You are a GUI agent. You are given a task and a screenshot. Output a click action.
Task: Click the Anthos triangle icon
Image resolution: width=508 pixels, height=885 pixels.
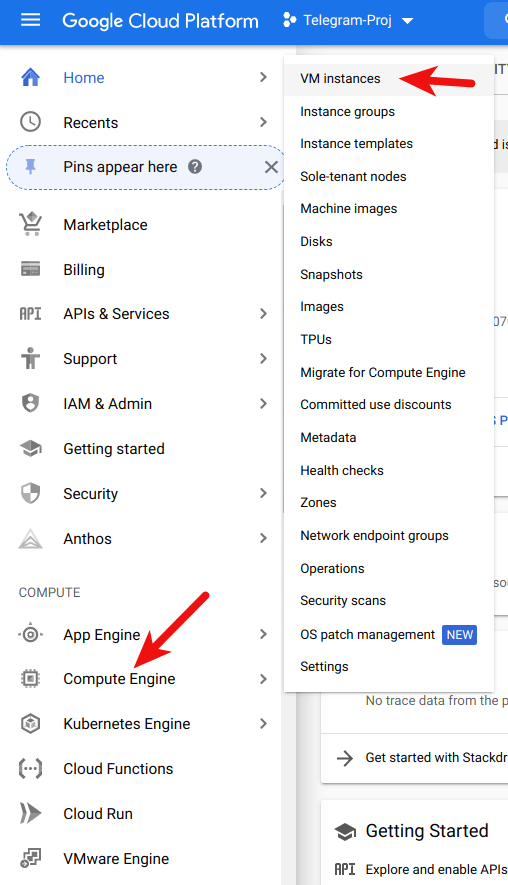coord(30,538)
